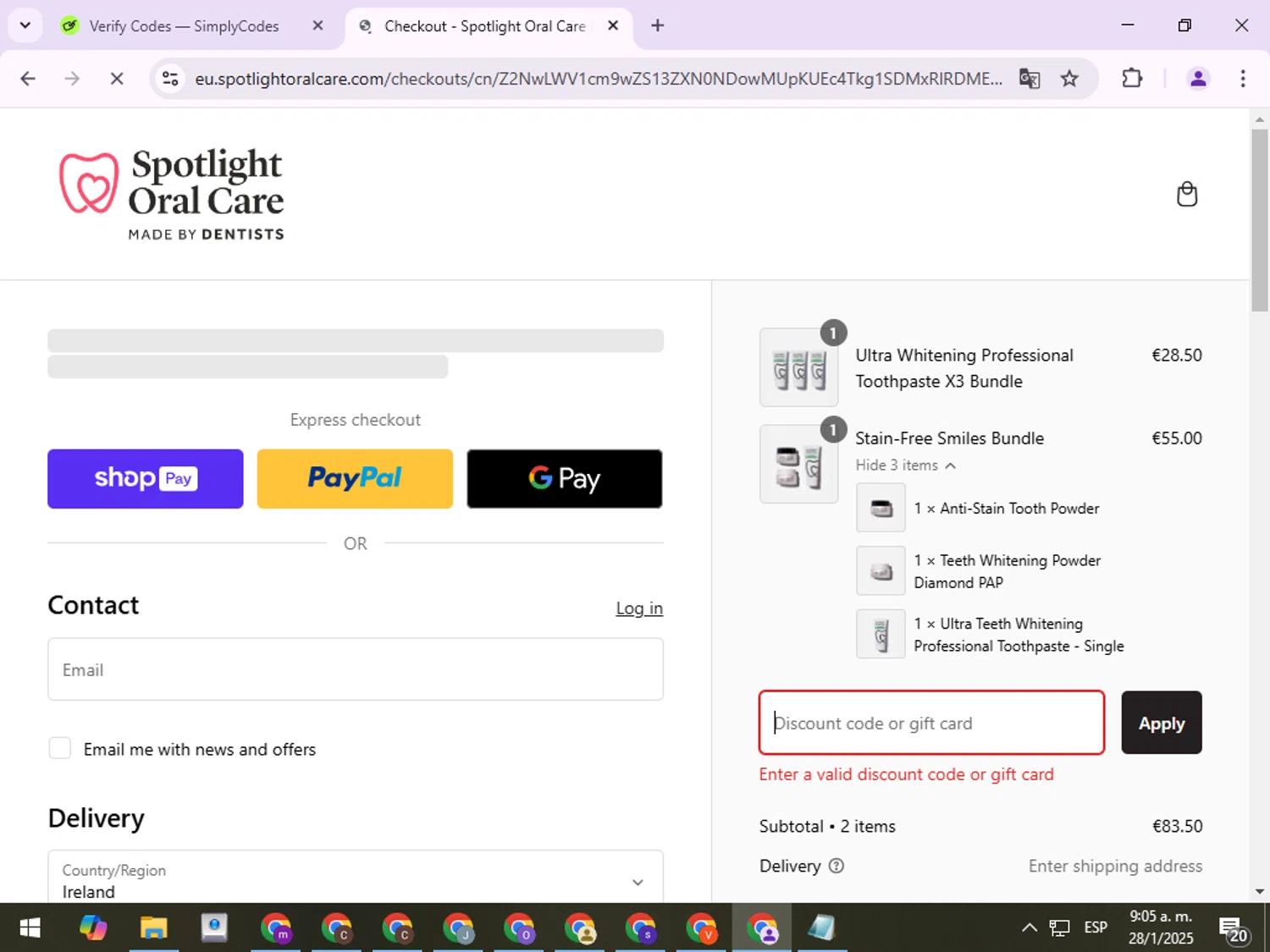Open the tab search dropdown arrow
This screenshot has width=1270, height=952.
click(25, 25)
